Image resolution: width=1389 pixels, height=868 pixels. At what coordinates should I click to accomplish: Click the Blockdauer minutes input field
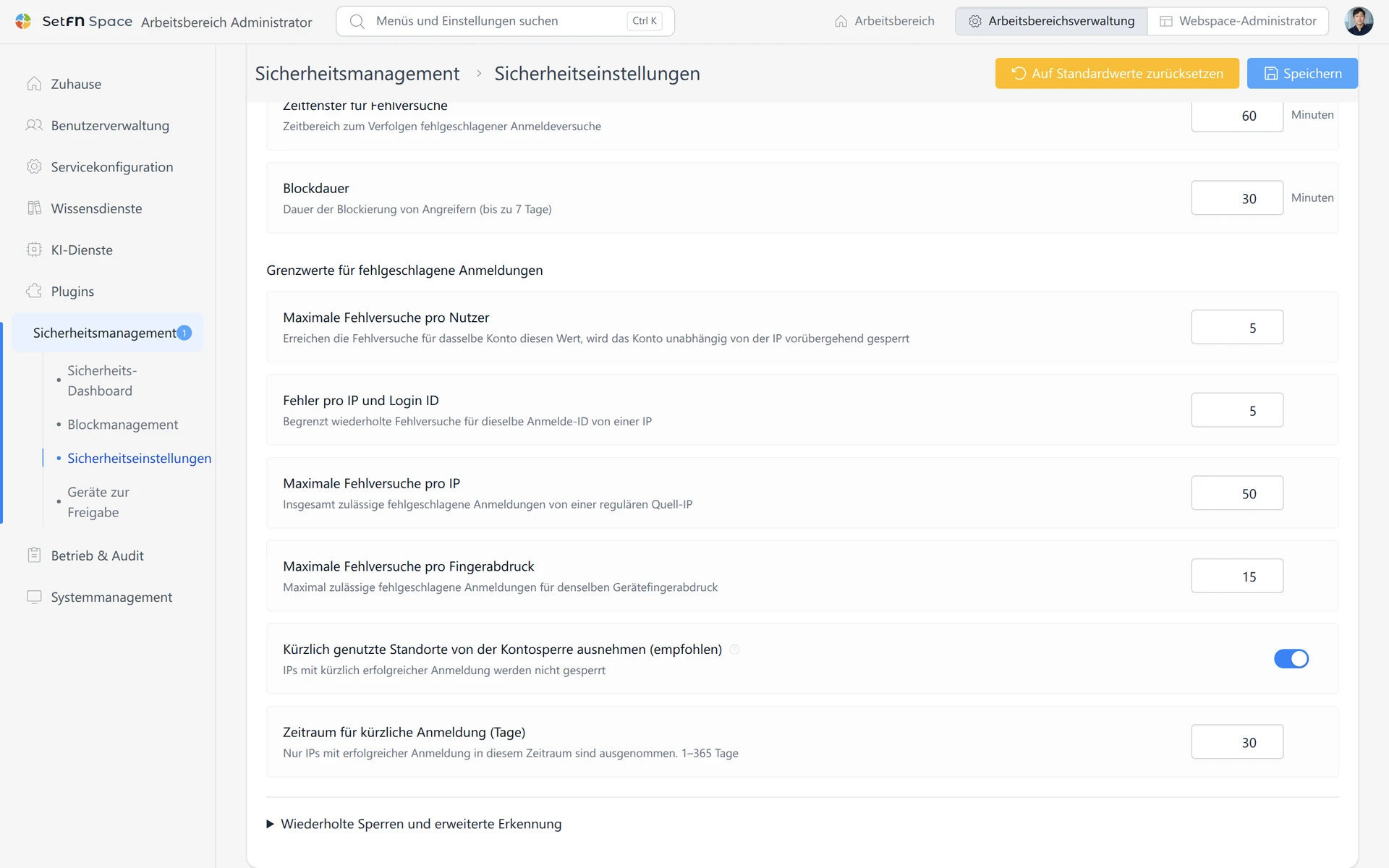[1237, 198]
